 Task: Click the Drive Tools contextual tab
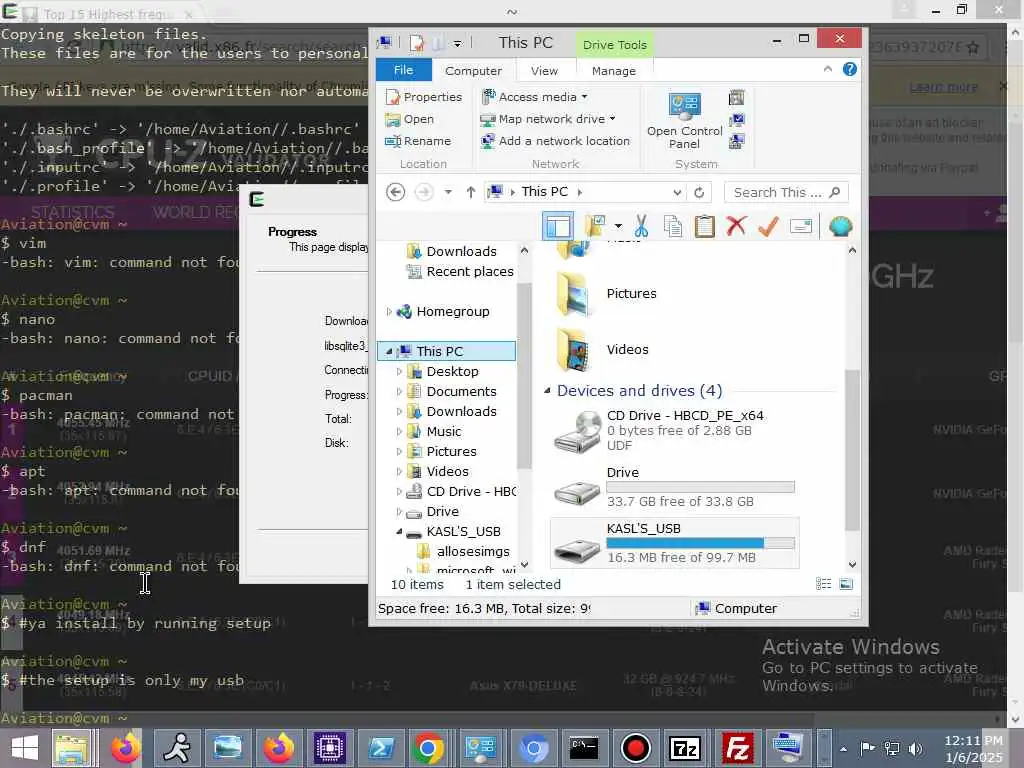point(615,44)
